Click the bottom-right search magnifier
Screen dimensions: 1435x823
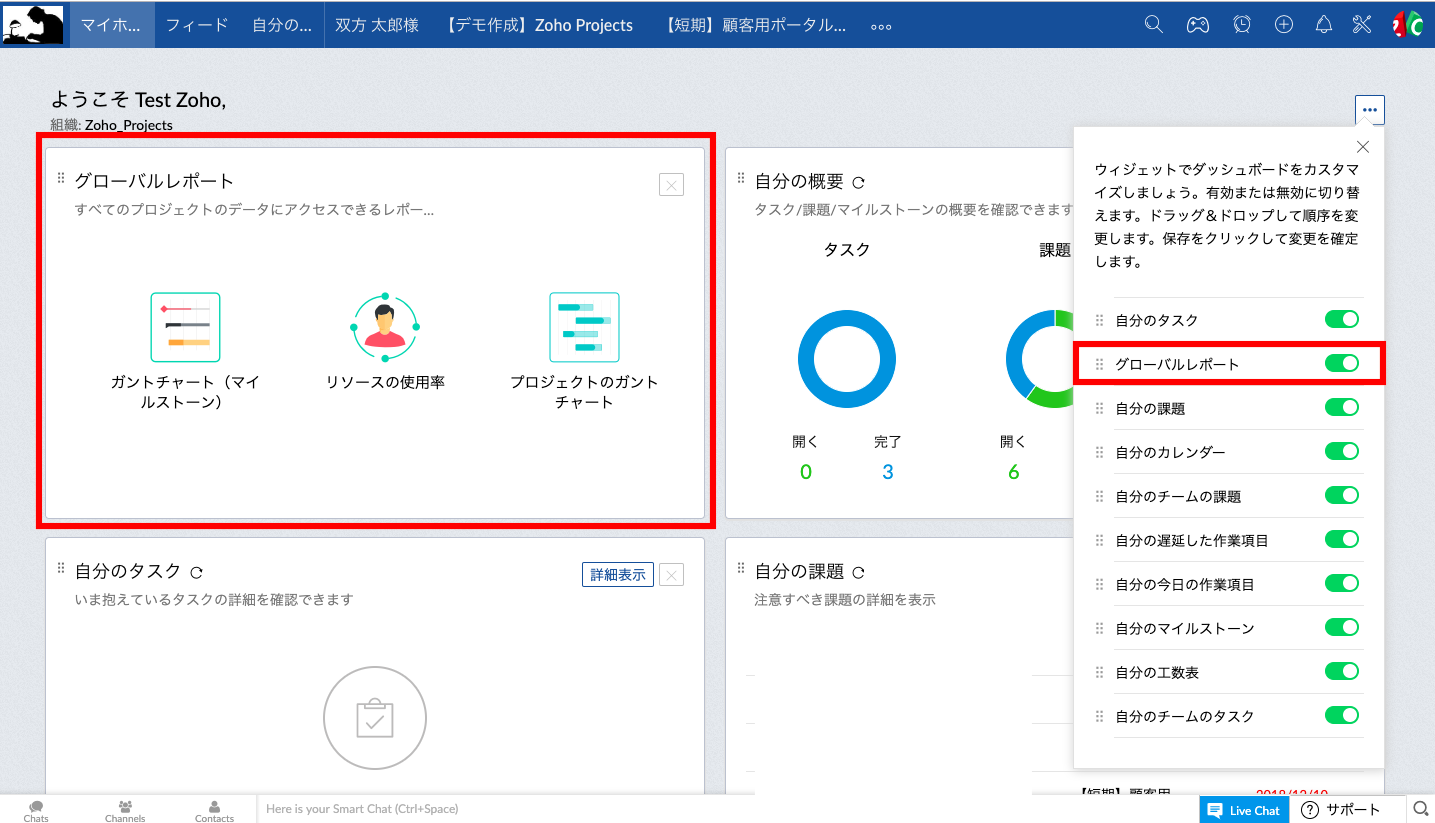pyautogui.click(x=1420, y=808)
